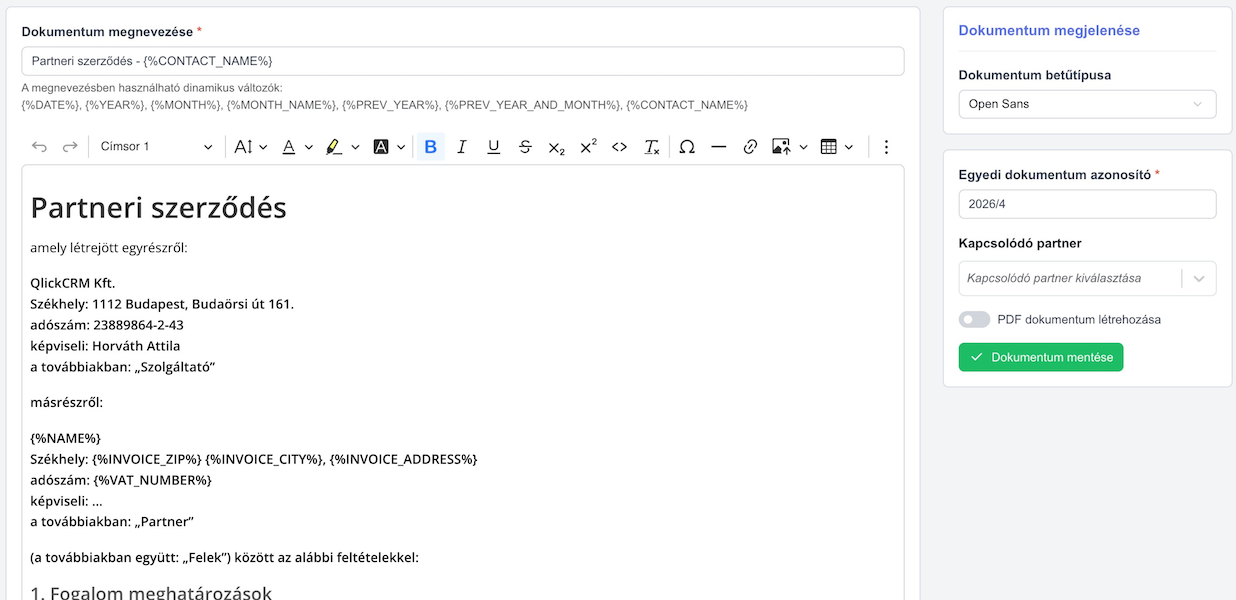
Task: Toggle italic formatting
Action: (462, 147)
